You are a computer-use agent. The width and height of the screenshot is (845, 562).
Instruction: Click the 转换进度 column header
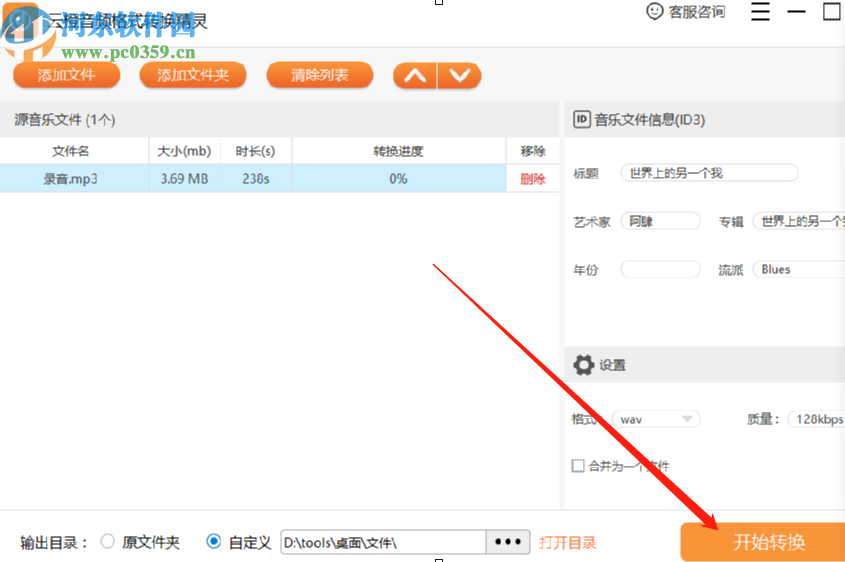[x=398, y=151]
